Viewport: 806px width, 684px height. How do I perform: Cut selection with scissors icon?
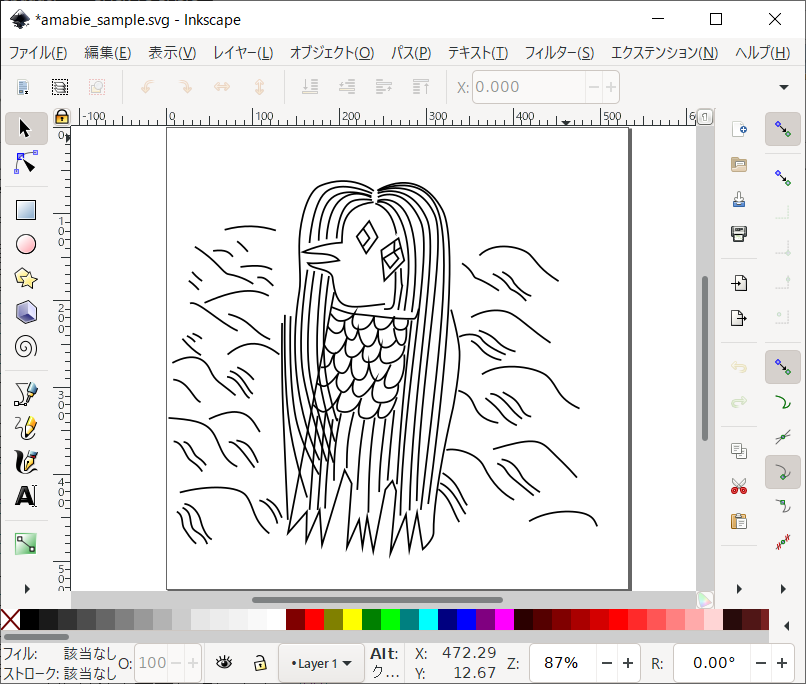coord(739,486)
